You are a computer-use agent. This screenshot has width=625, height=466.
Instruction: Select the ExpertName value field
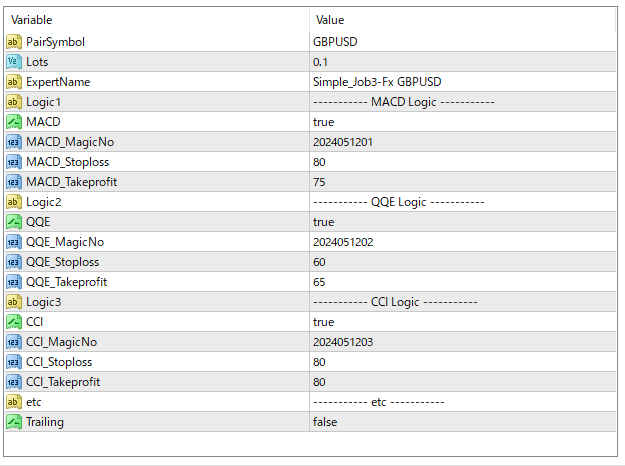tap(377, 82)
